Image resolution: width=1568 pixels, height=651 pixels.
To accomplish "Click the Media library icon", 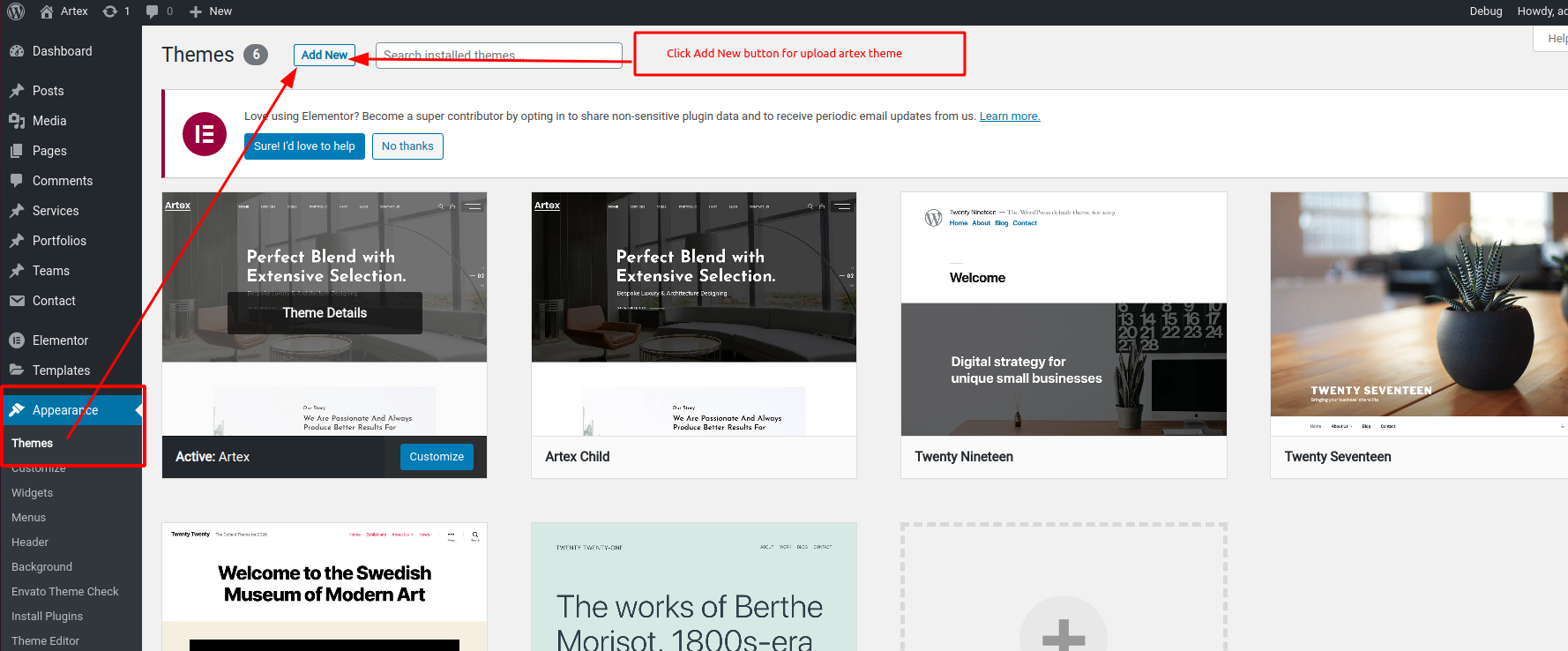I will pyautogui.click(x=17, y=121).
